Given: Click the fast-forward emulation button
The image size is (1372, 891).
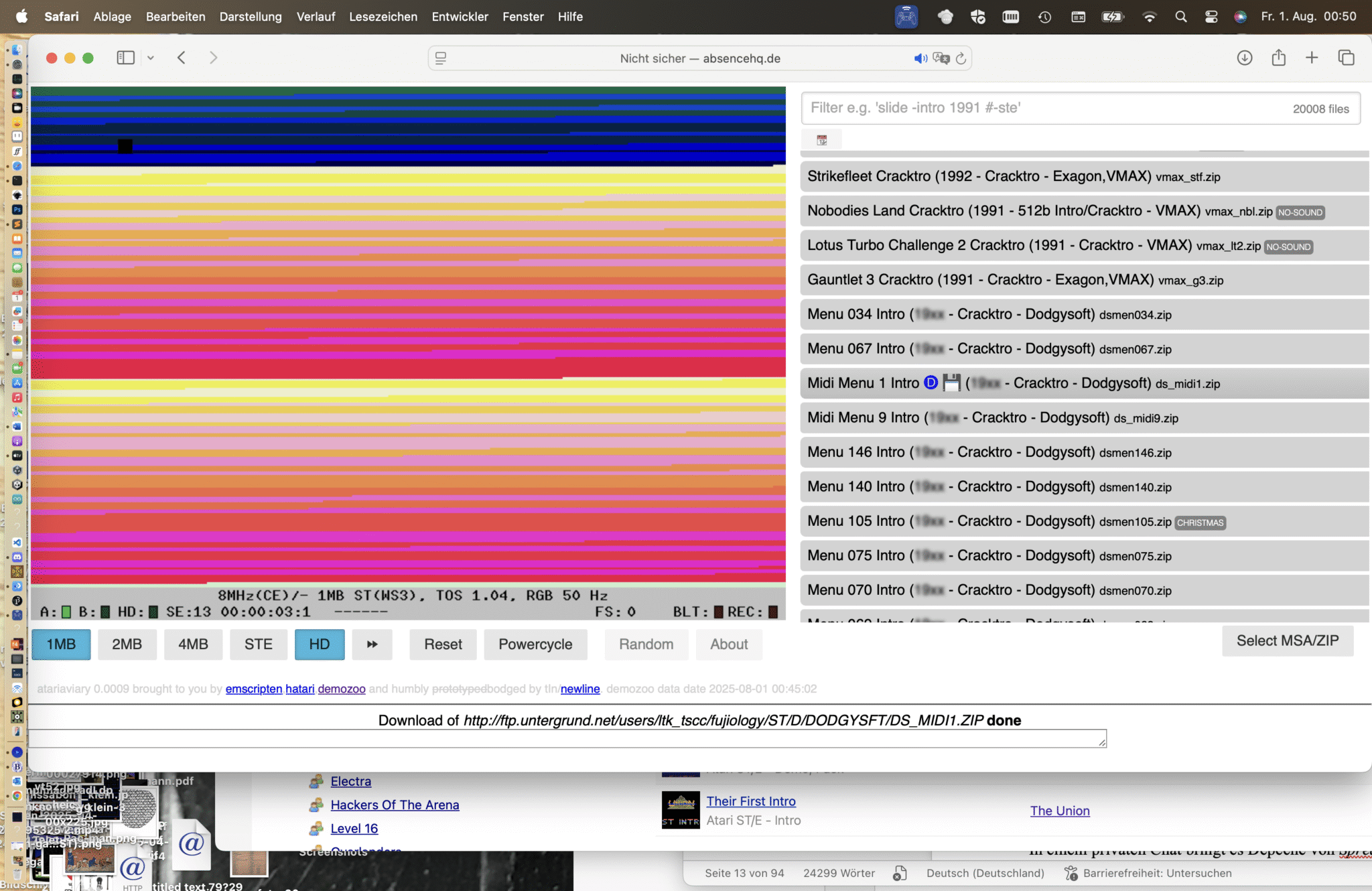Looking at the screenshot, I should [x=372, y=644].
